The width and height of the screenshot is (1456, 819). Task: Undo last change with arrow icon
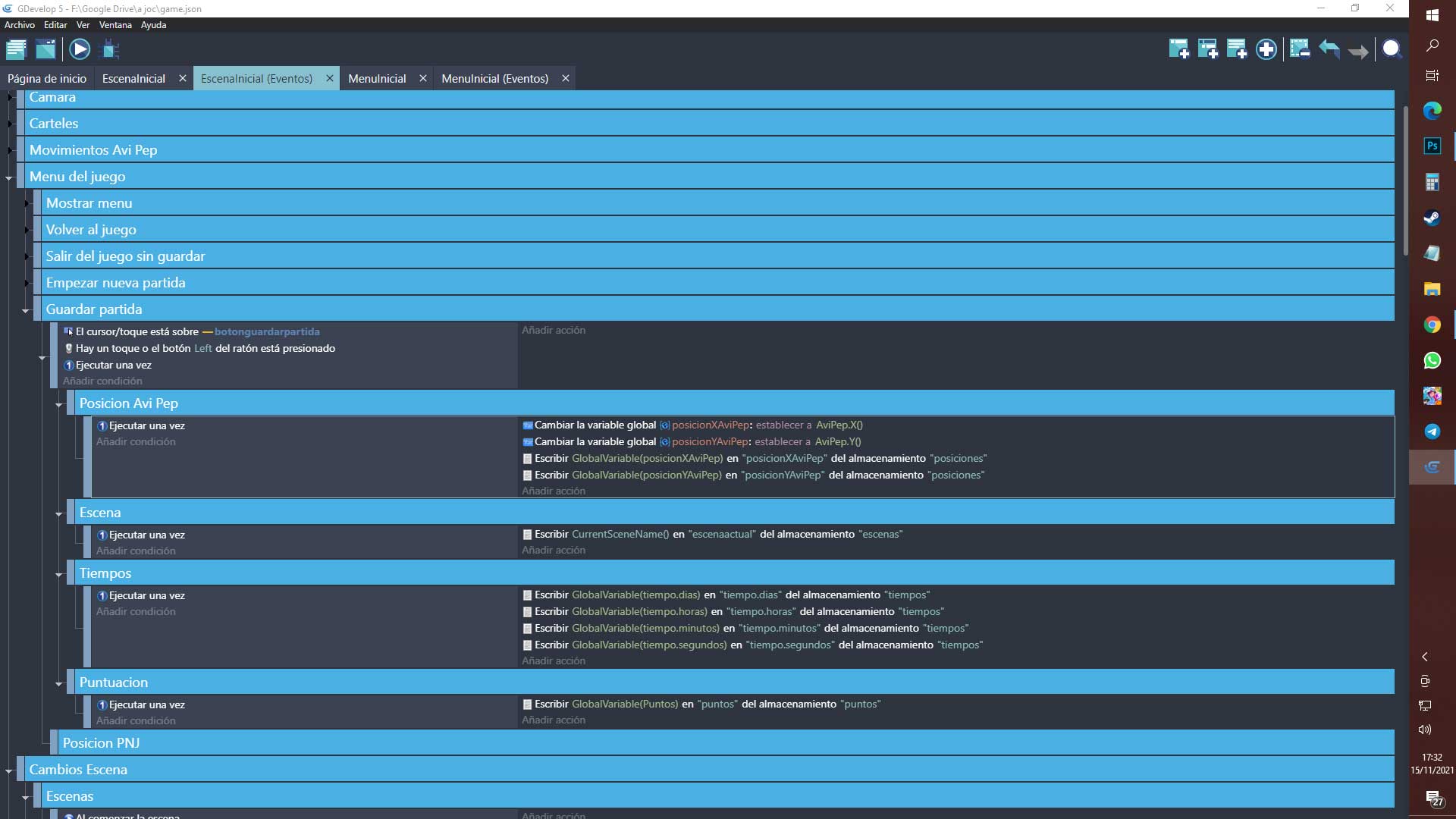1329,49
